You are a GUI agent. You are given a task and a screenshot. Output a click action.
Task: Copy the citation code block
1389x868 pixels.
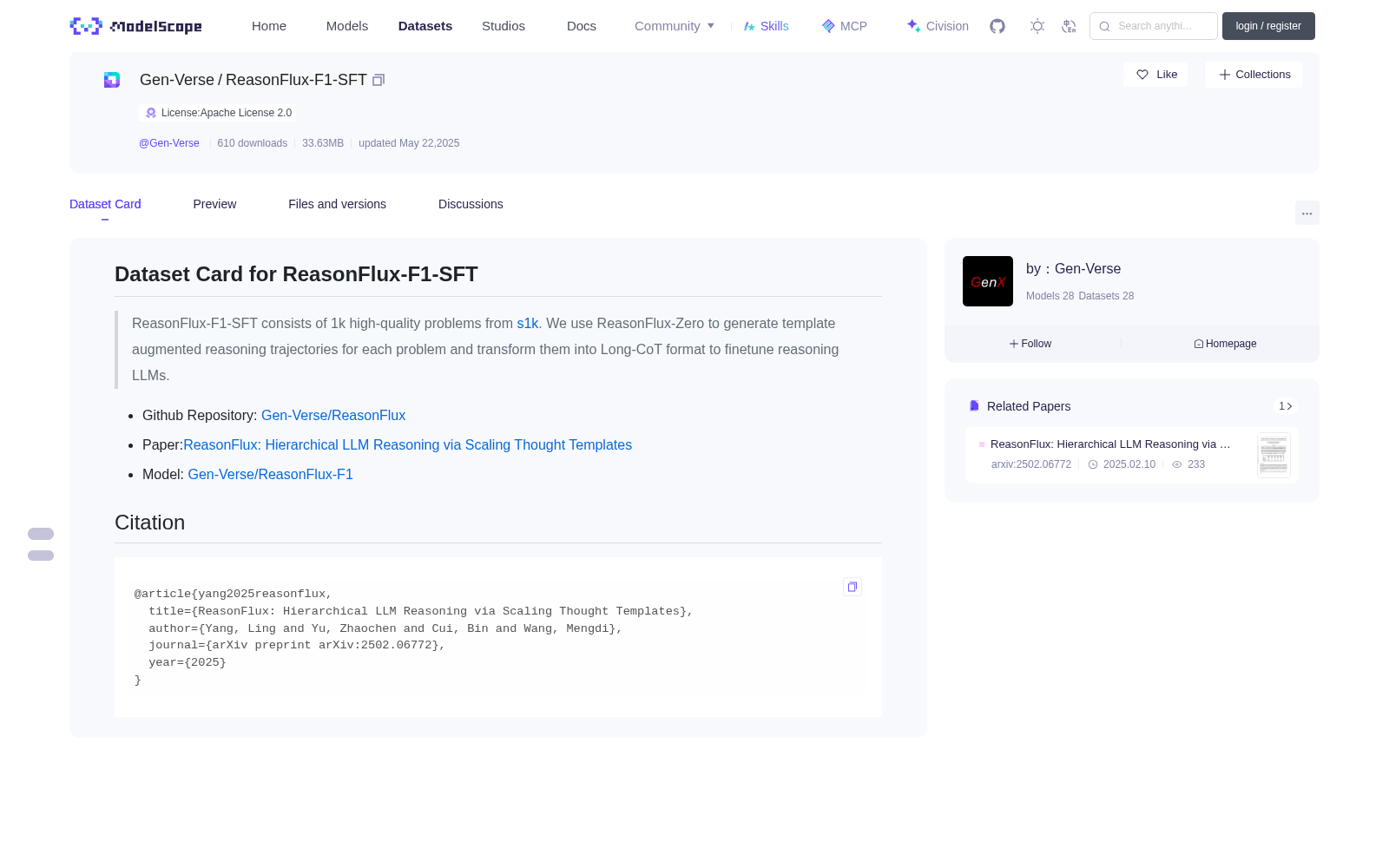[x=852, y=587]
